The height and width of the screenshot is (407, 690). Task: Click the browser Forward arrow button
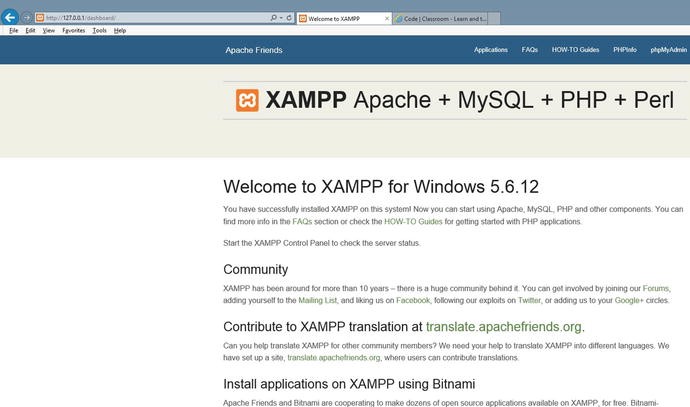click(x=27, y=18)
